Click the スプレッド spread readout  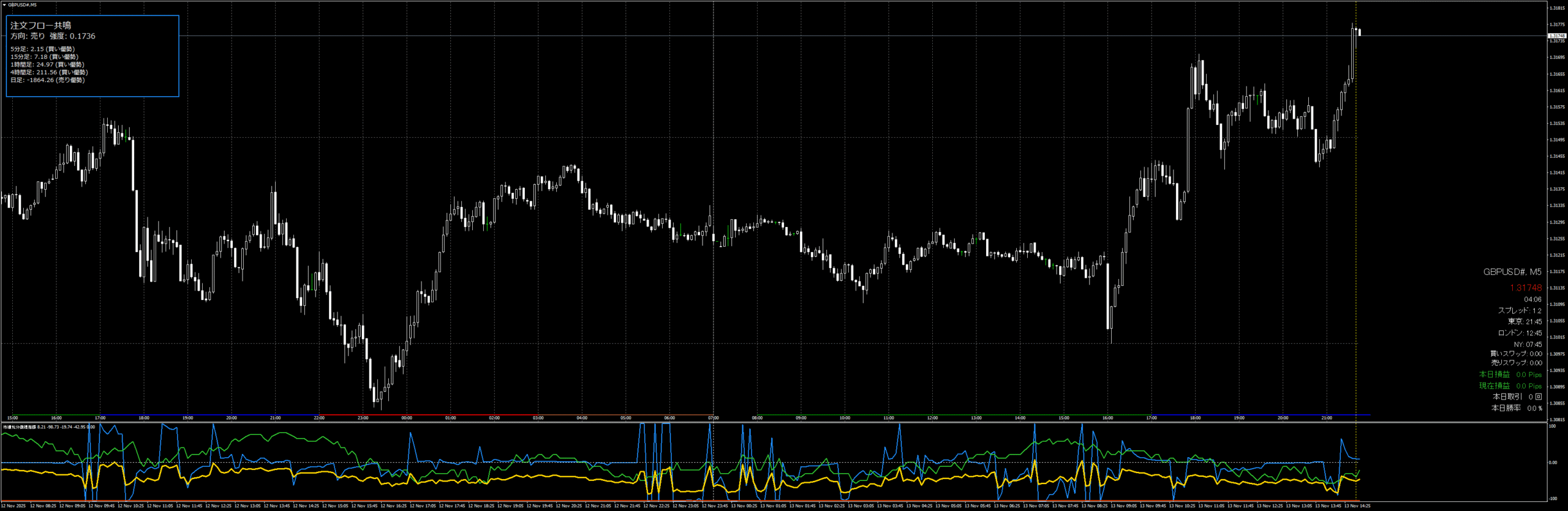tap(1519, 311)
